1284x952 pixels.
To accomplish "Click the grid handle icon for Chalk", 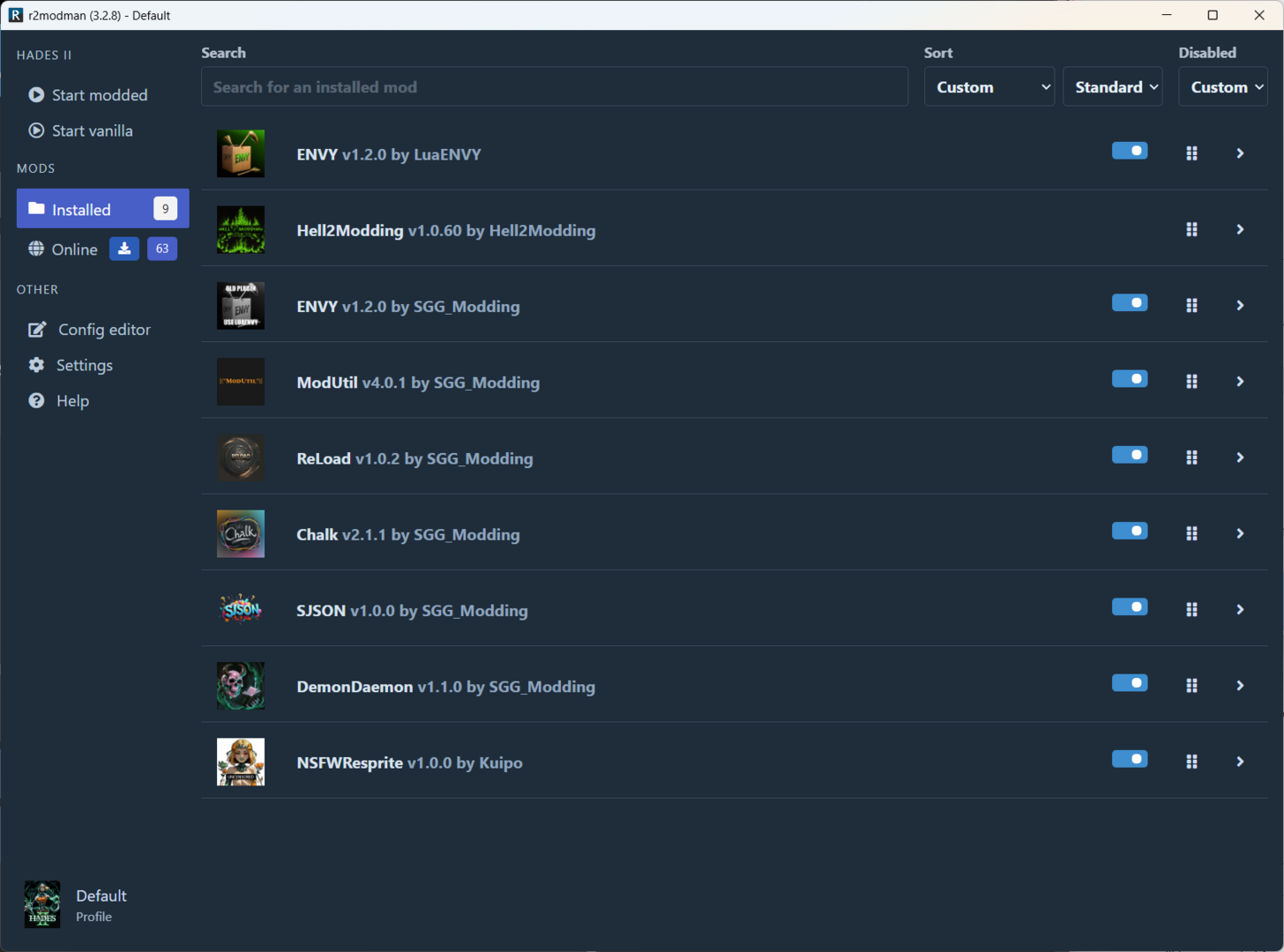I will [x=1191, y=533].
